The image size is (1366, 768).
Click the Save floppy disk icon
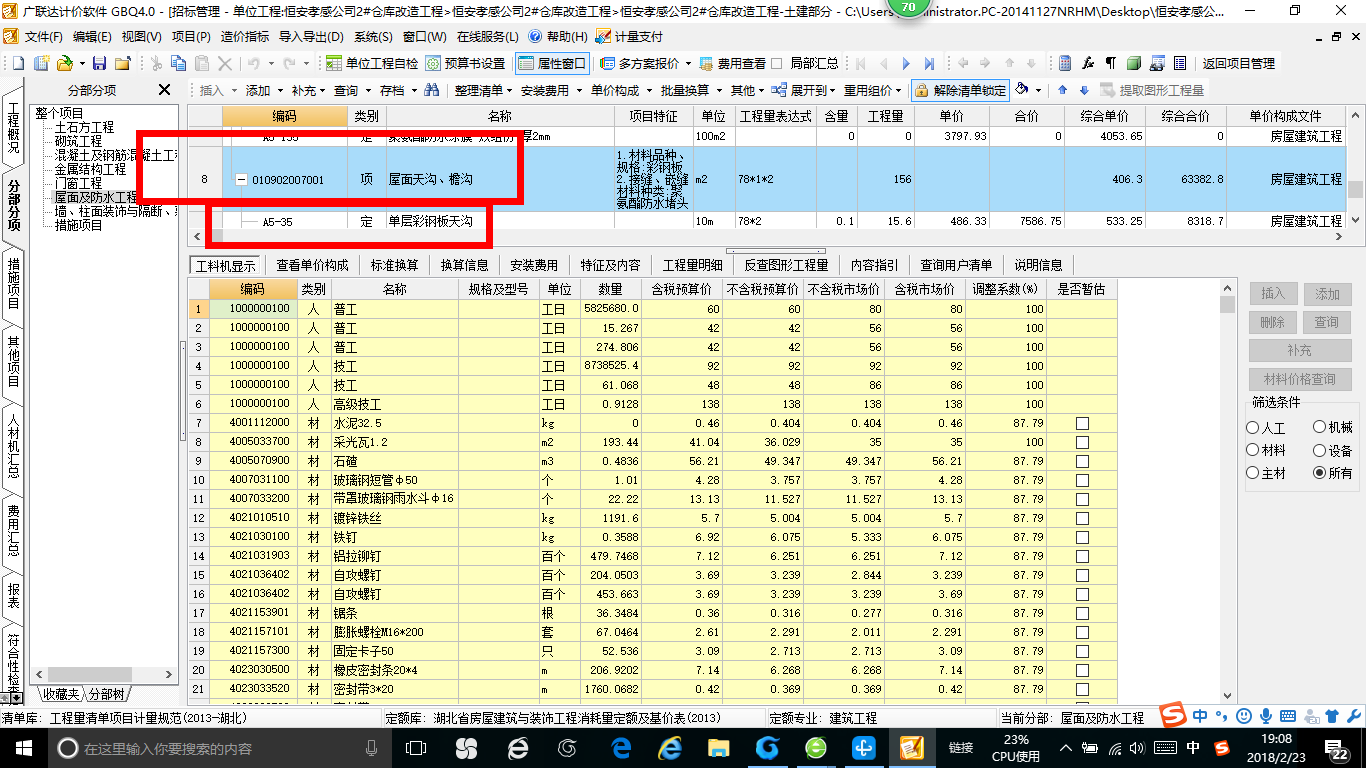click(x=99, y=63)
